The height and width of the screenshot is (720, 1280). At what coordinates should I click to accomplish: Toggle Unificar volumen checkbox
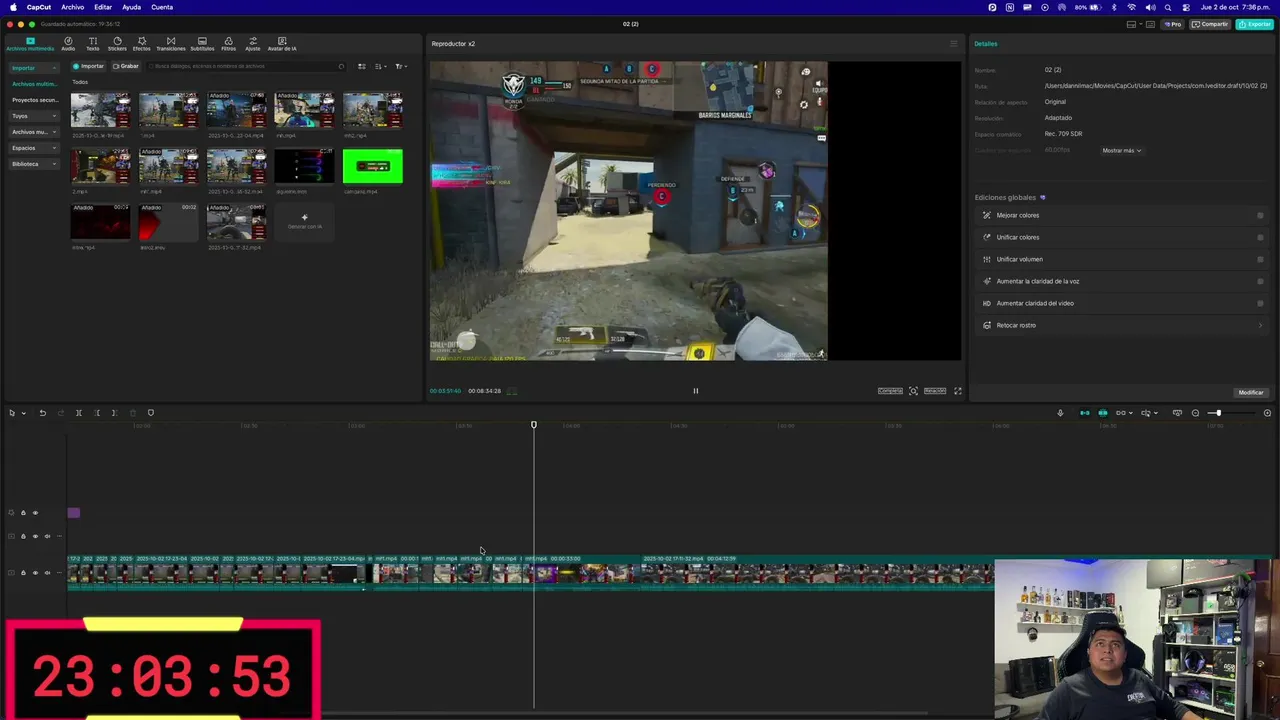tap(1260, 259)
